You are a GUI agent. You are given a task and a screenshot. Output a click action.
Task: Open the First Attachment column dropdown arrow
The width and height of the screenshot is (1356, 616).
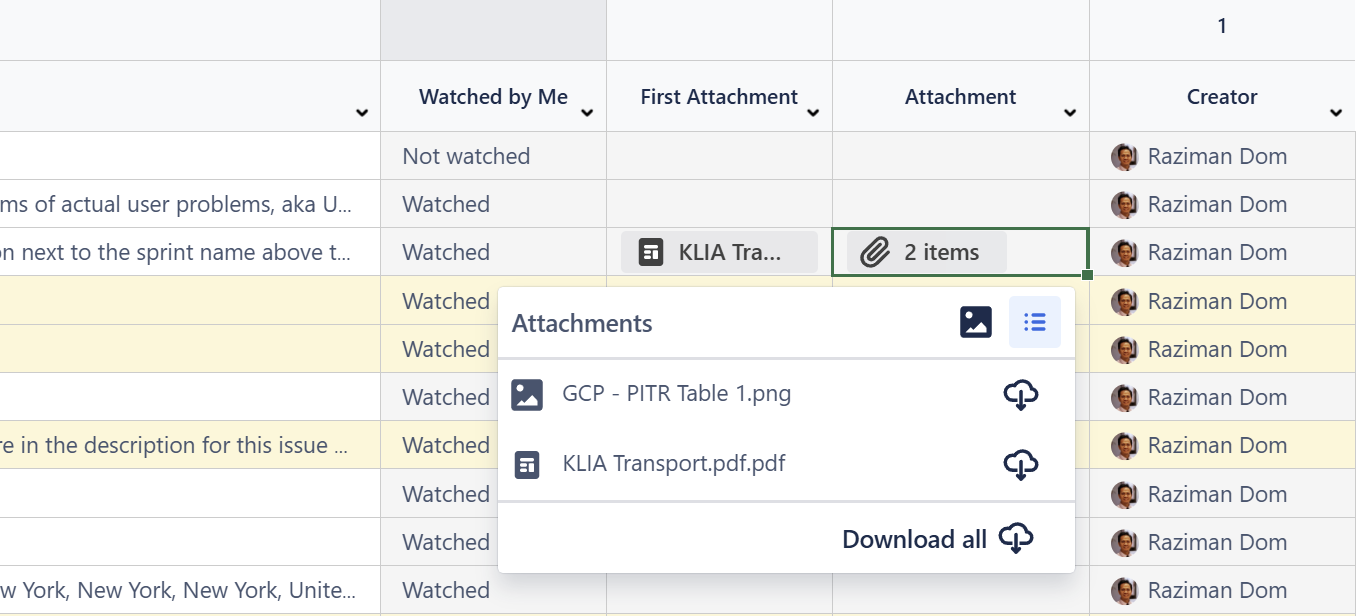pyautogui.click(x=813, y=113)
